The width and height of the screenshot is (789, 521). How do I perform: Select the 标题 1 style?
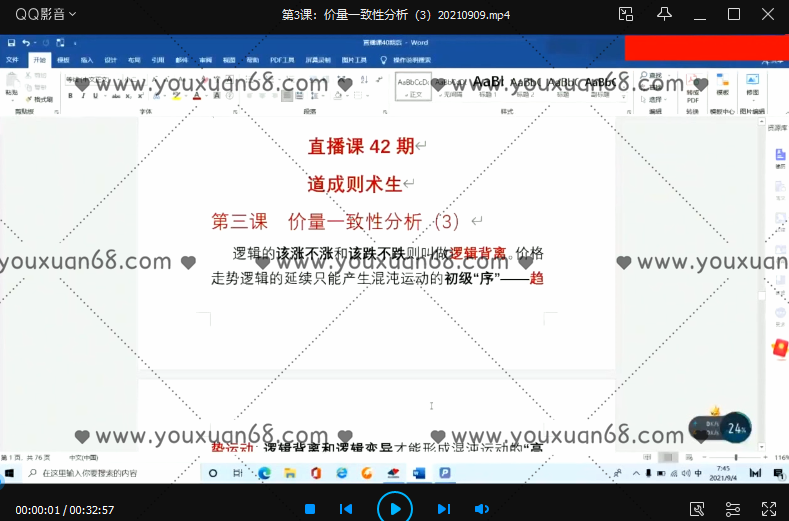click(x=487, y=87)
